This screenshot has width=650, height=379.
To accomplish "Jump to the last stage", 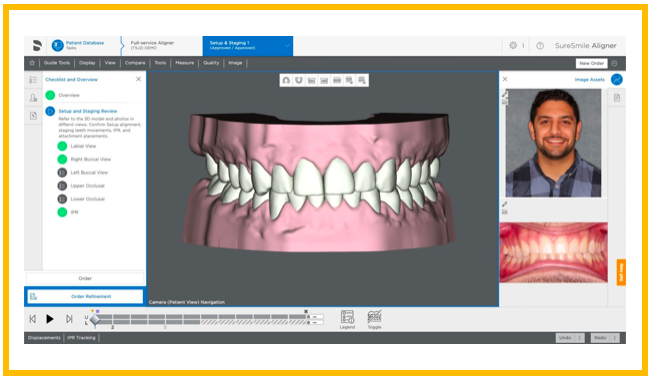I will click(69, 319).
